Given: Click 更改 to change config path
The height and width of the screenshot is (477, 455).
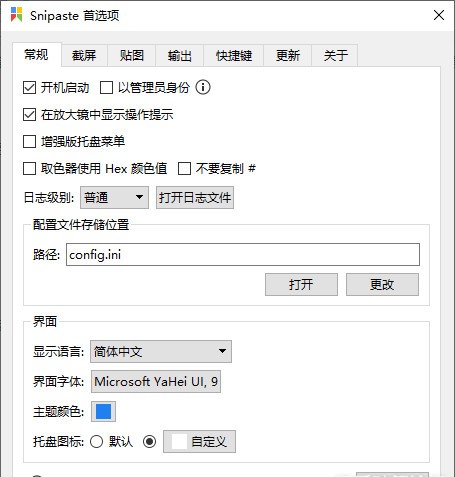Looking at the screenshot, I should coord(382,285).
